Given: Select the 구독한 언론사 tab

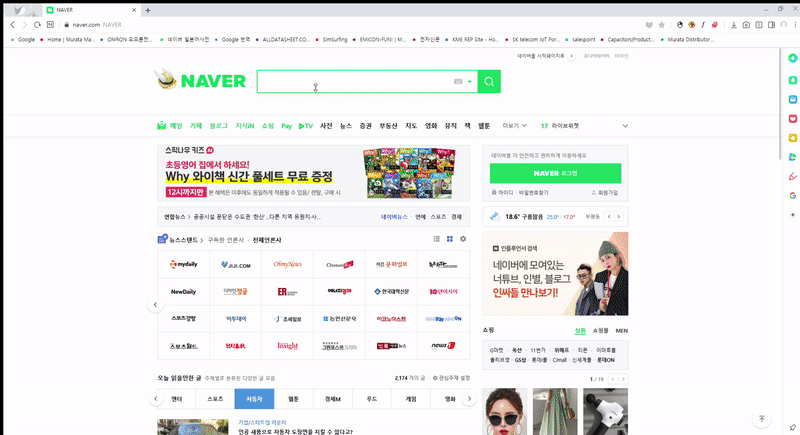Looking at the screenshot, I should 226,240.
